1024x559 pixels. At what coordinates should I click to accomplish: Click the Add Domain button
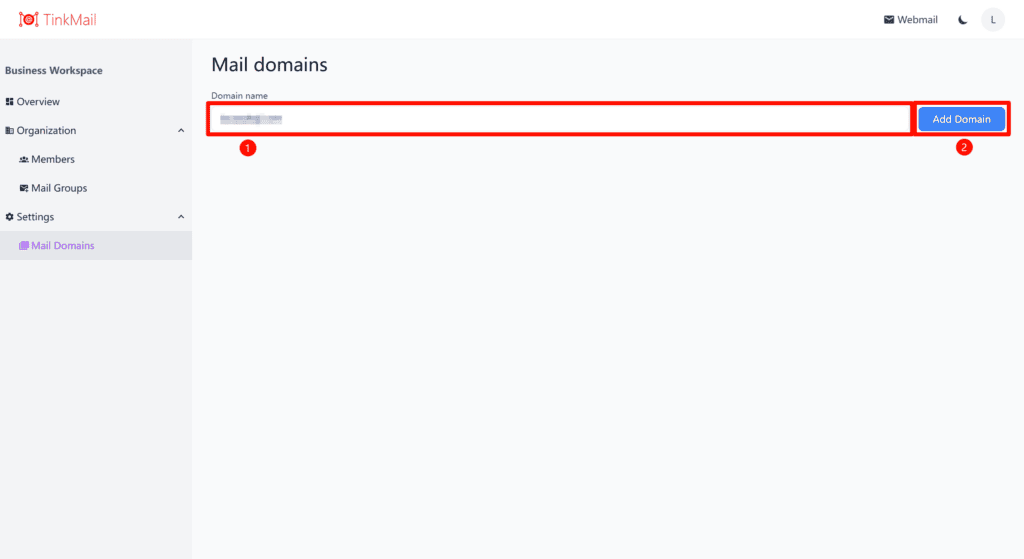click(961, 119)
